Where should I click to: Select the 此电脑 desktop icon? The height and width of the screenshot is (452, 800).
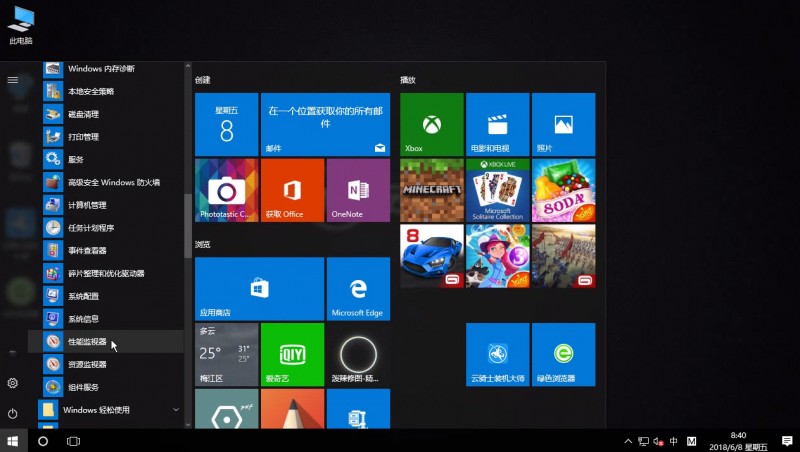(21, 26)
